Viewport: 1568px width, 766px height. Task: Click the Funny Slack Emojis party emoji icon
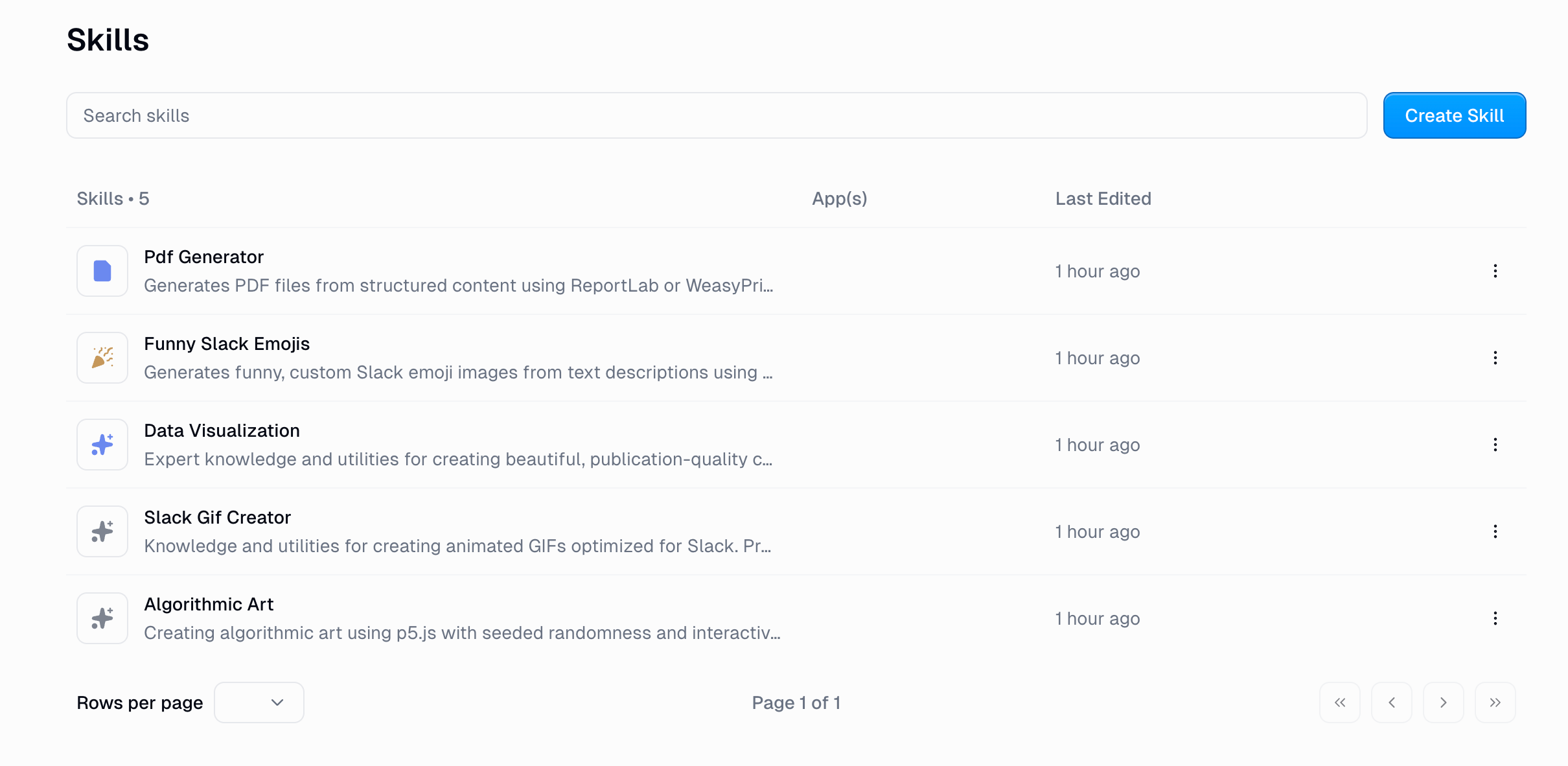click(x=102, y=357)
